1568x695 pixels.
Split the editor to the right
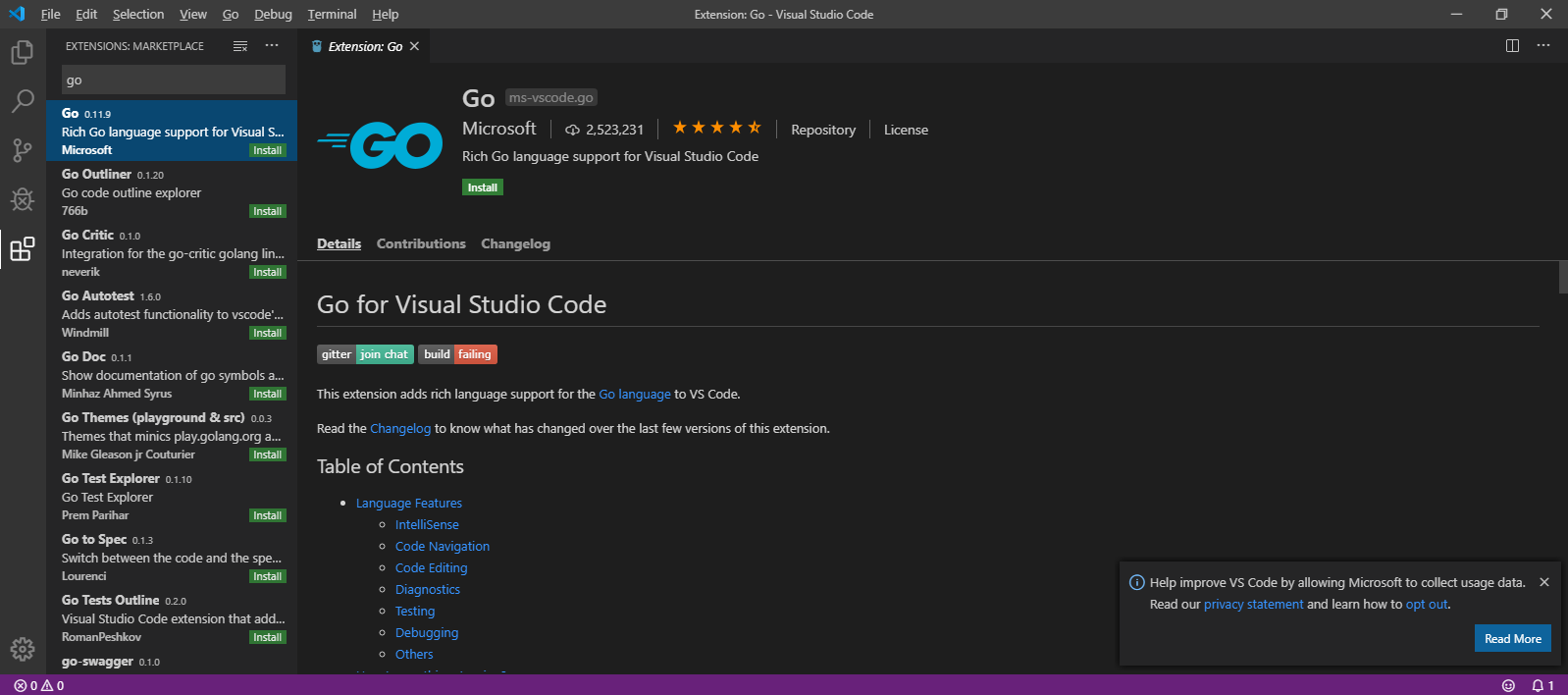click(x=1512, y=46)
